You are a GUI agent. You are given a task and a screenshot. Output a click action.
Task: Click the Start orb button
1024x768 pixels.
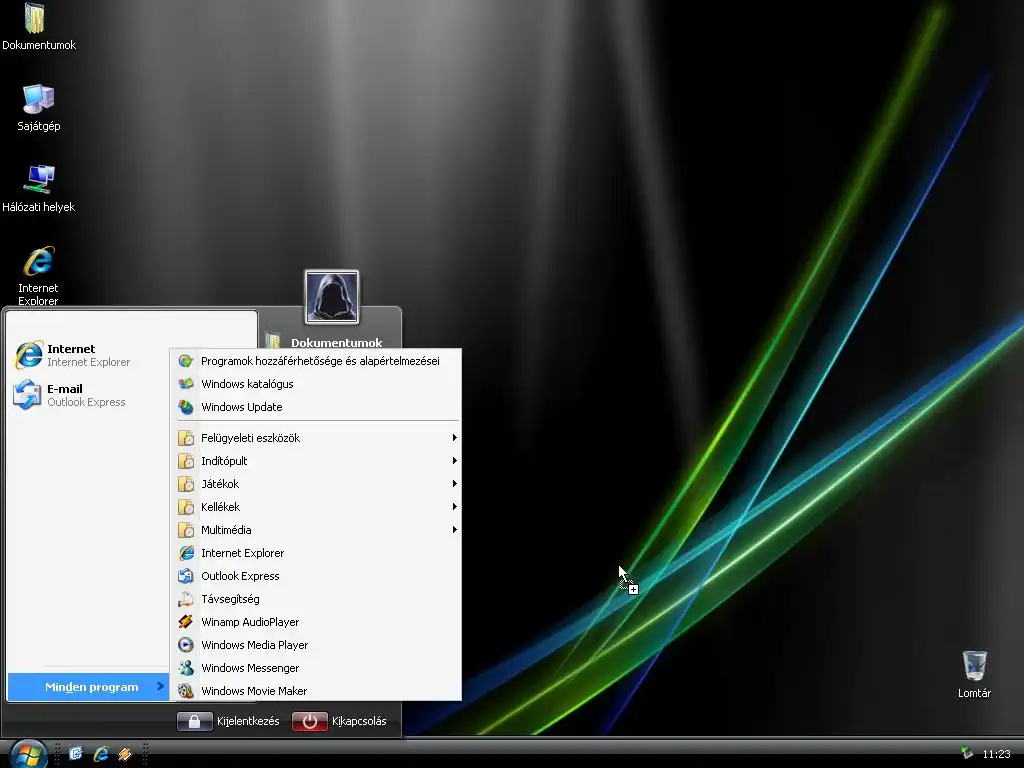coord(28,755)
